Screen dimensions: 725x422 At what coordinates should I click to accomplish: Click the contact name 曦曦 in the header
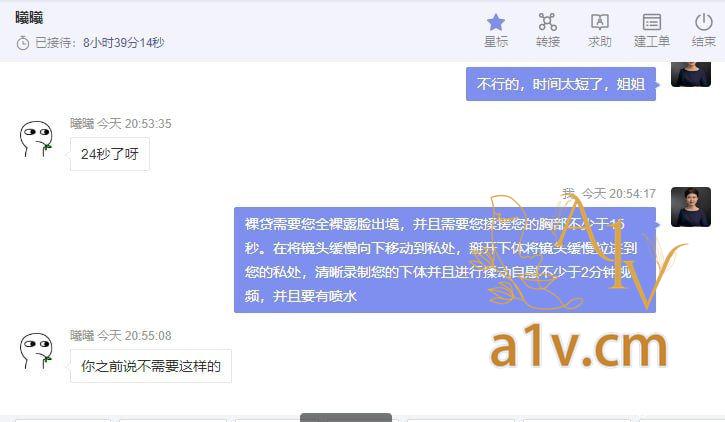pyautogui.click(x=29, y=18)
